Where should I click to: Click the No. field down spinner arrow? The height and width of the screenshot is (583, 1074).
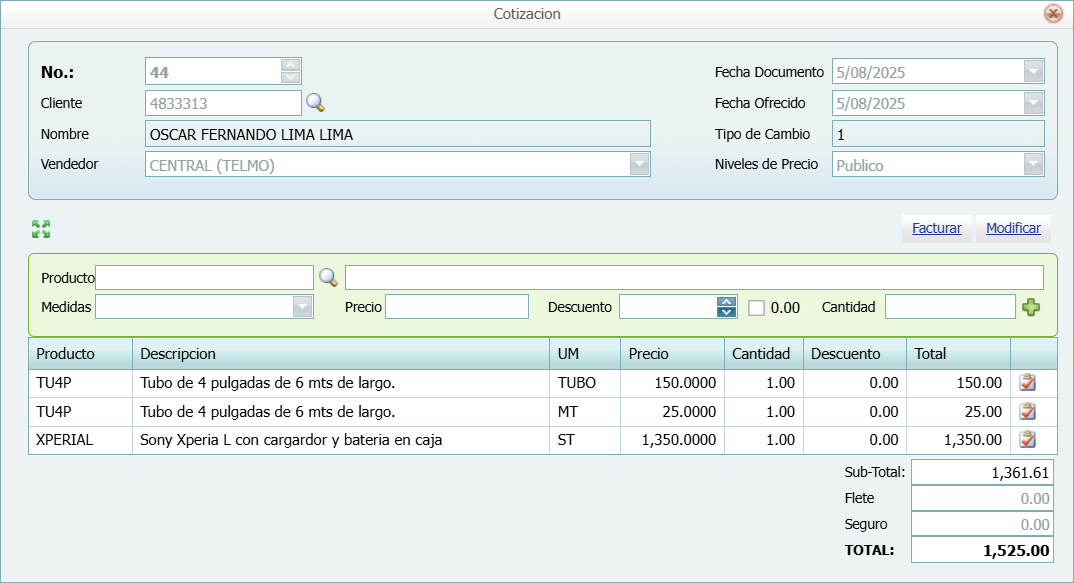(x=290, y=76)
